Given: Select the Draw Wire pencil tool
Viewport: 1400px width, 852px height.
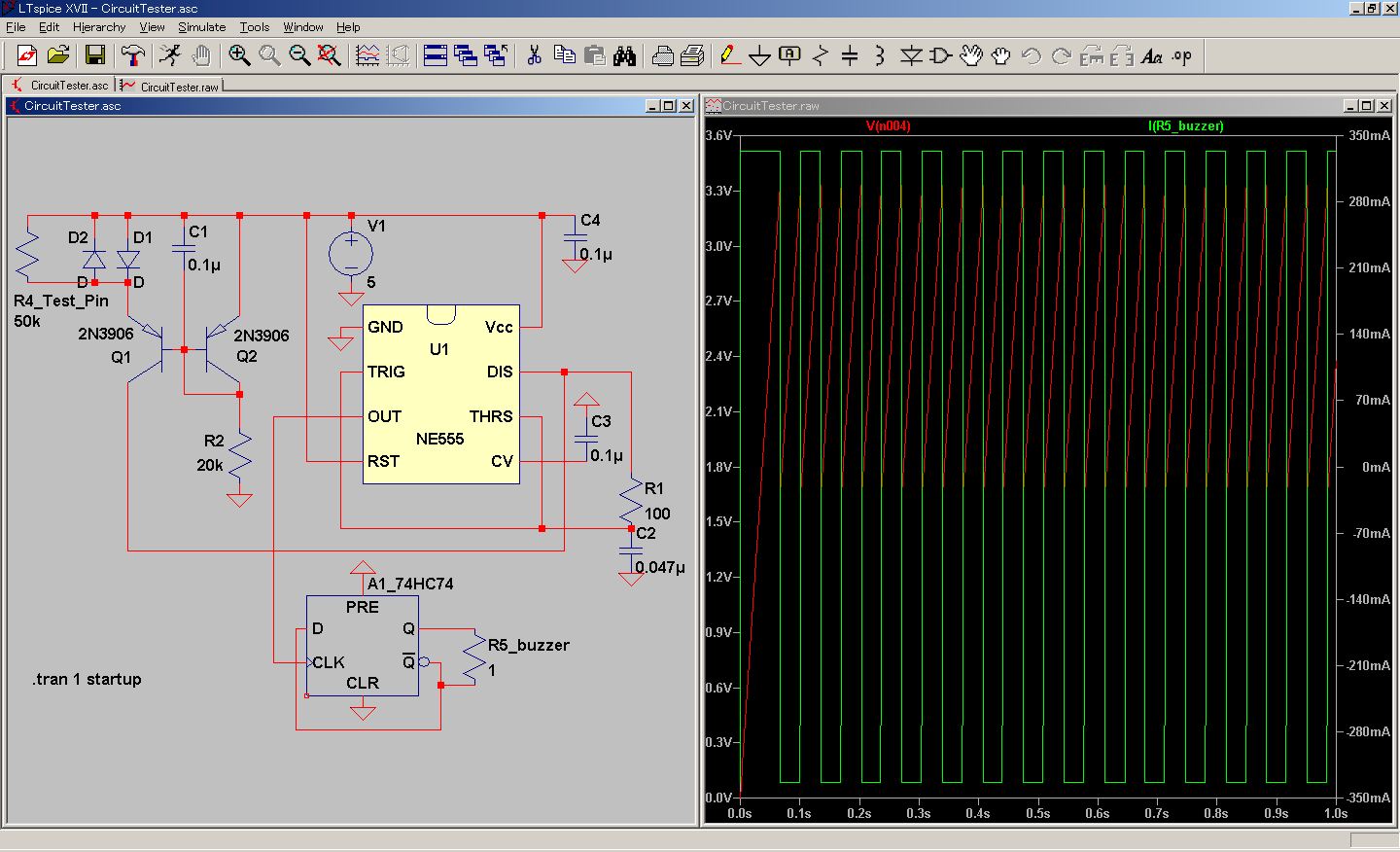Looking at the screenshot, I should (x=729, y=55).
